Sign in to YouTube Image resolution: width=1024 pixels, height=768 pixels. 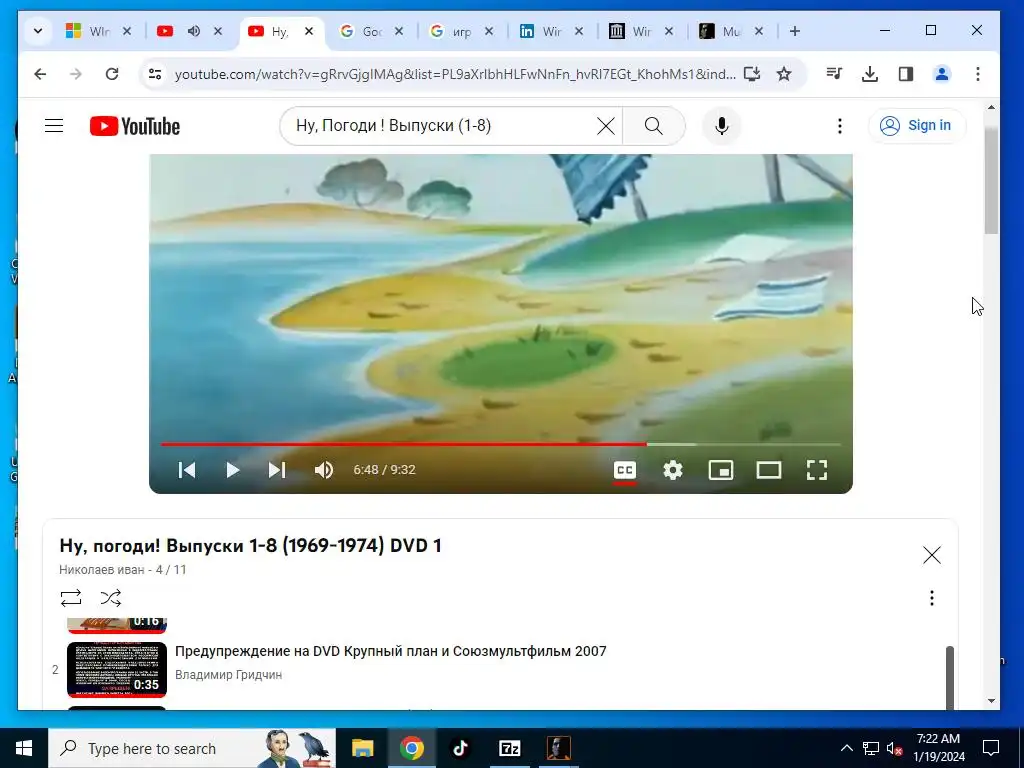point(917,125)
